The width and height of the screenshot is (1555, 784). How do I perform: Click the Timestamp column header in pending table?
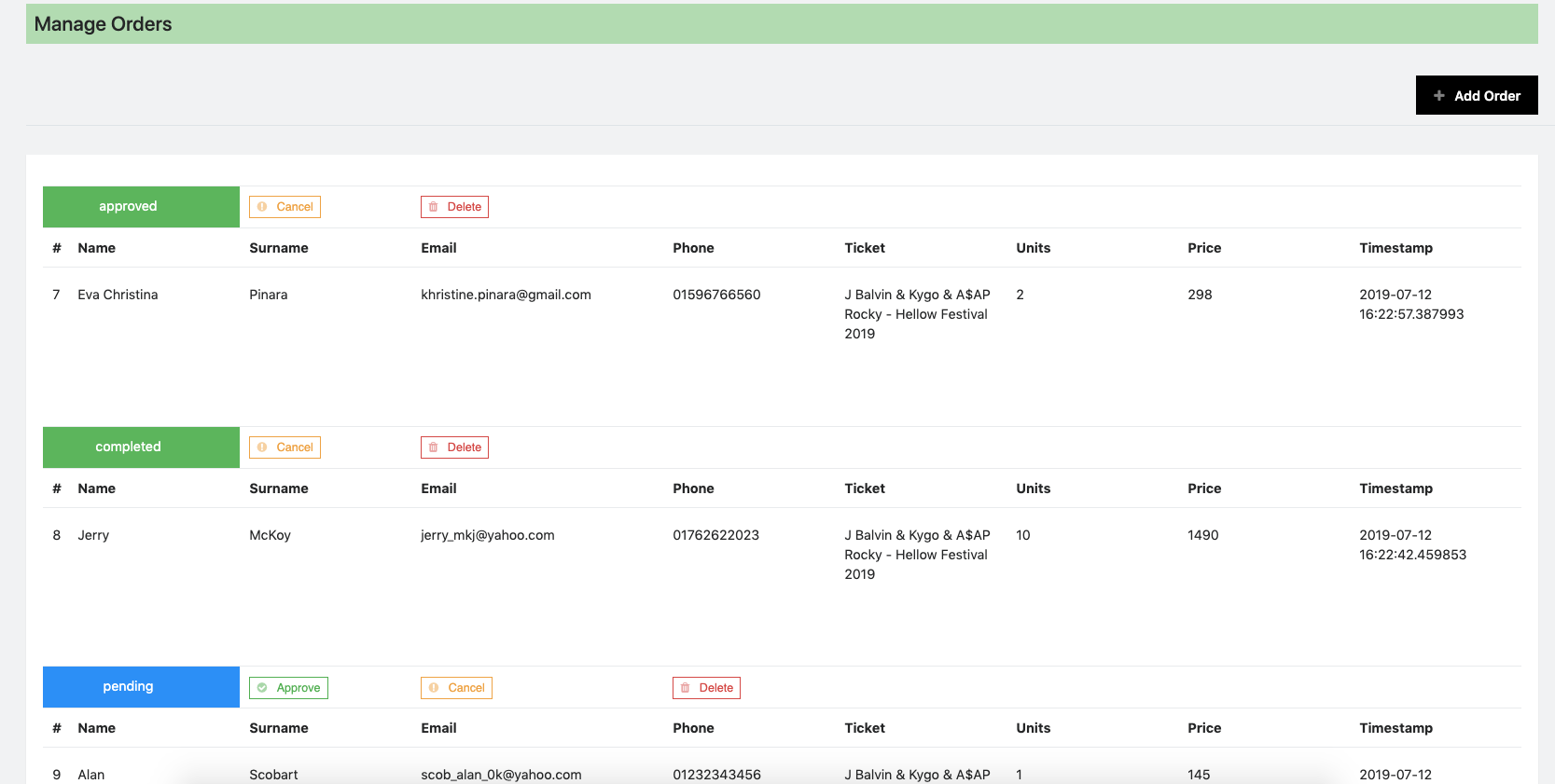point(1395,728)
